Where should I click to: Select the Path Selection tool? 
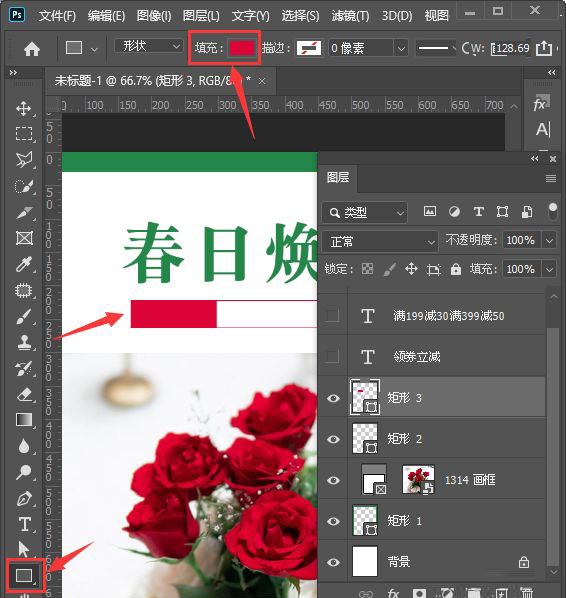(24, 550)
